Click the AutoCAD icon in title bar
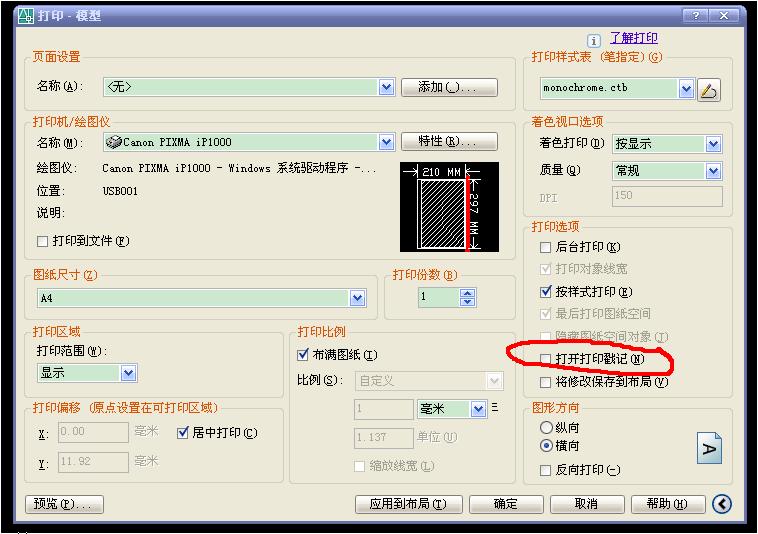This screenshot has width=758, height=534. click(x=26, y=16)
